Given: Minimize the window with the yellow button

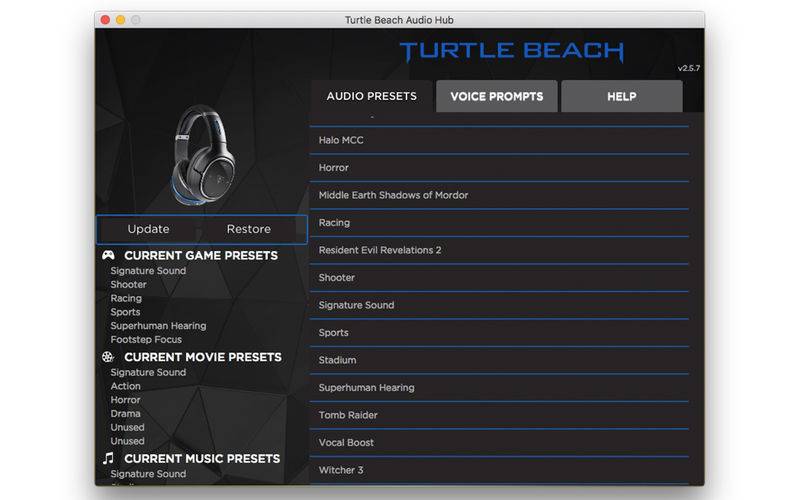Looking at the screenshot, I should point(120,20).
